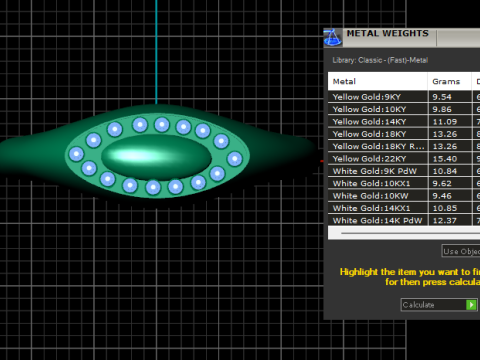Click the 12.37 grams cell
Viewport: 480px width, 360px height.
click(449, 220)
